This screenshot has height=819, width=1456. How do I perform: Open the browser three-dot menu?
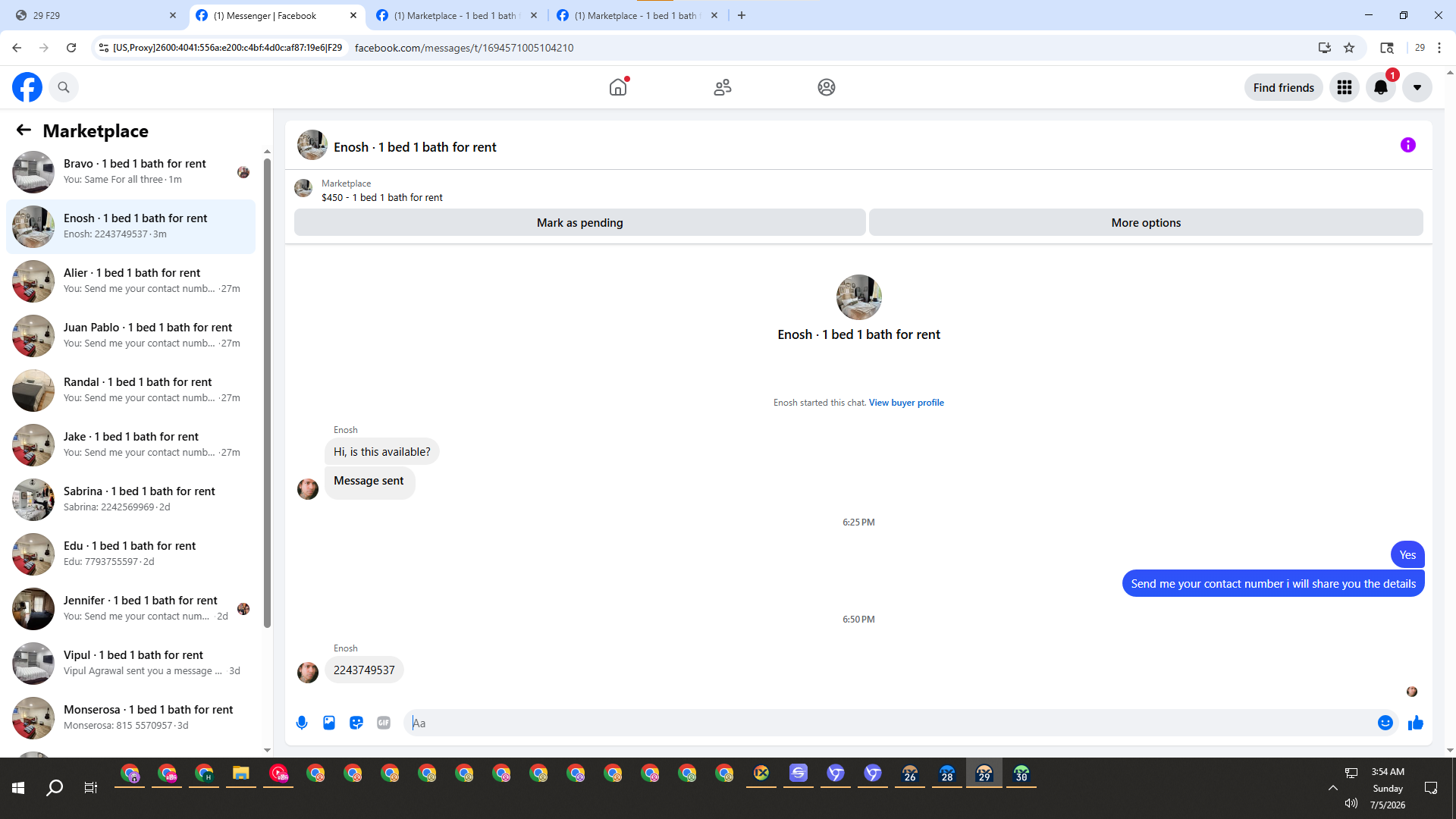tap(1439, 48)
